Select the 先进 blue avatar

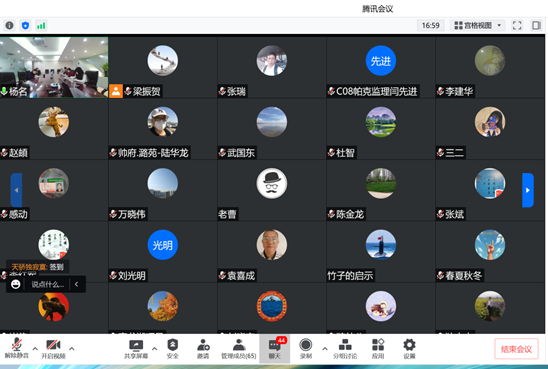(381, 60)
